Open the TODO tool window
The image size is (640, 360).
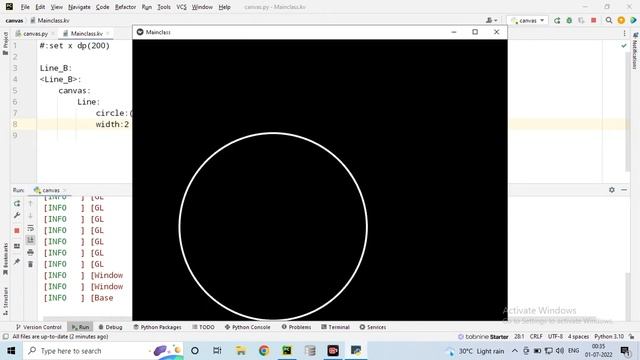click(203, 327)
